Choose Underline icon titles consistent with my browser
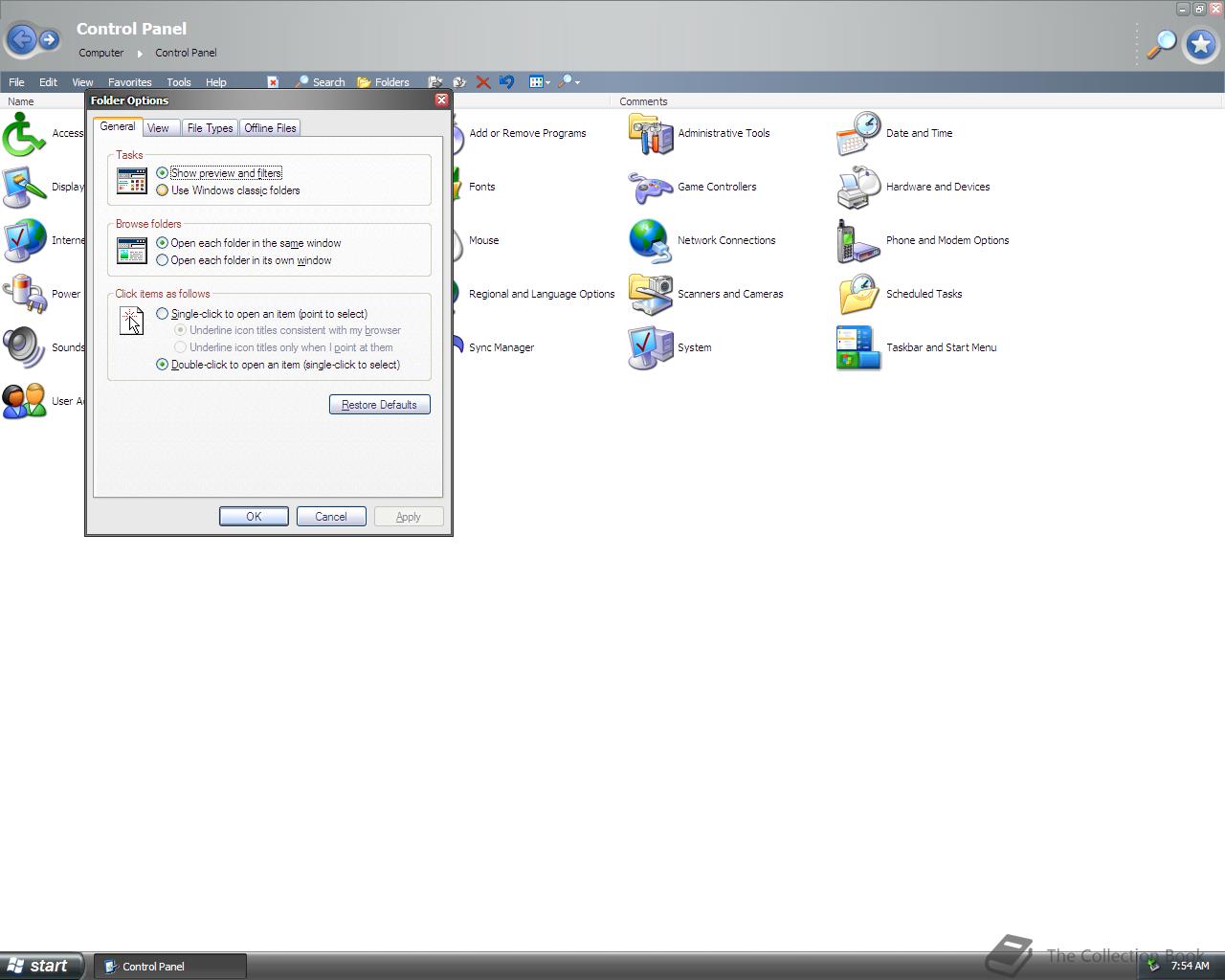Viewport: 1225px width, 980px height. (287, 330)
